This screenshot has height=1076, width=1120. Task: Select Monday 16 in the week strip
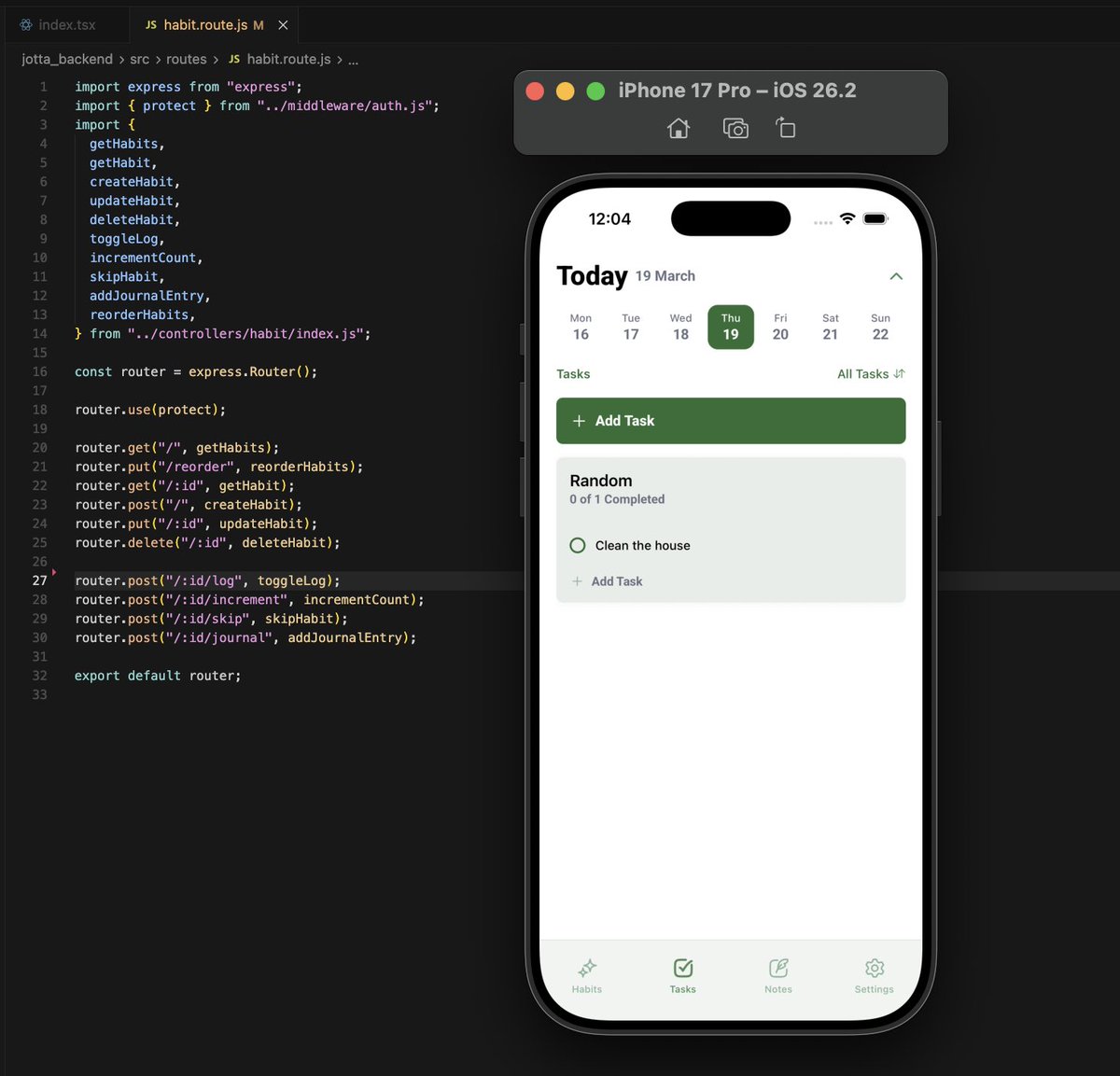coord(581,327)
